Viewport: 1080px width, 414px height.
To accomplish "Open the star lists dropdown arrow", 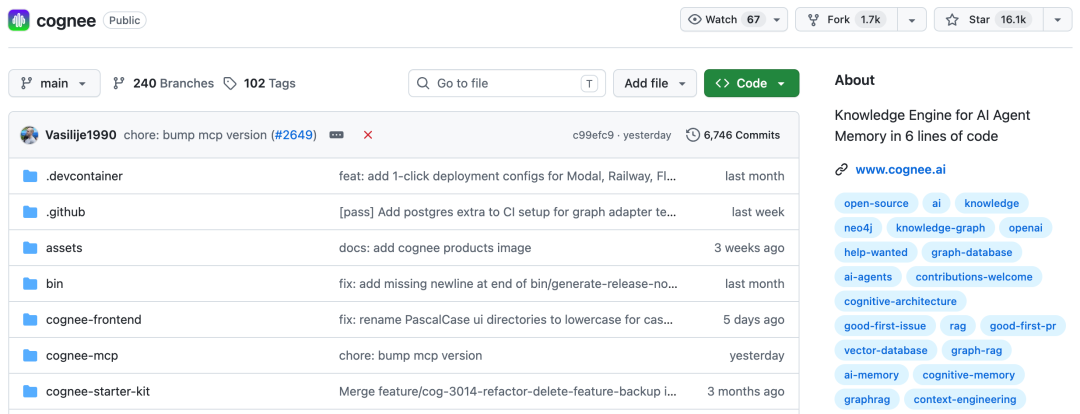I will (1057, 19).
